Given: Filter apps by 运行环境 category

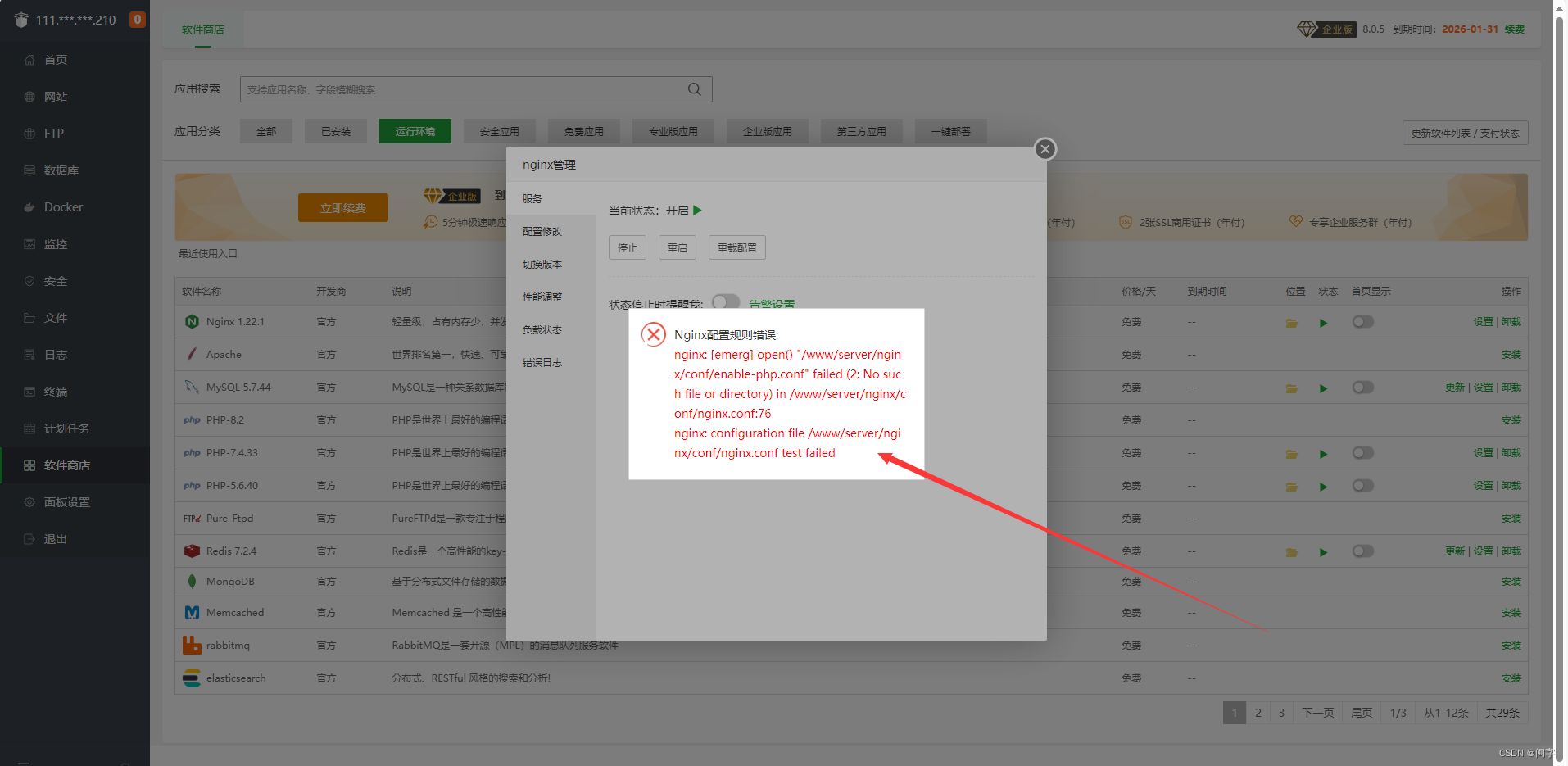Looking at the screenshot, I should (415, 131).
